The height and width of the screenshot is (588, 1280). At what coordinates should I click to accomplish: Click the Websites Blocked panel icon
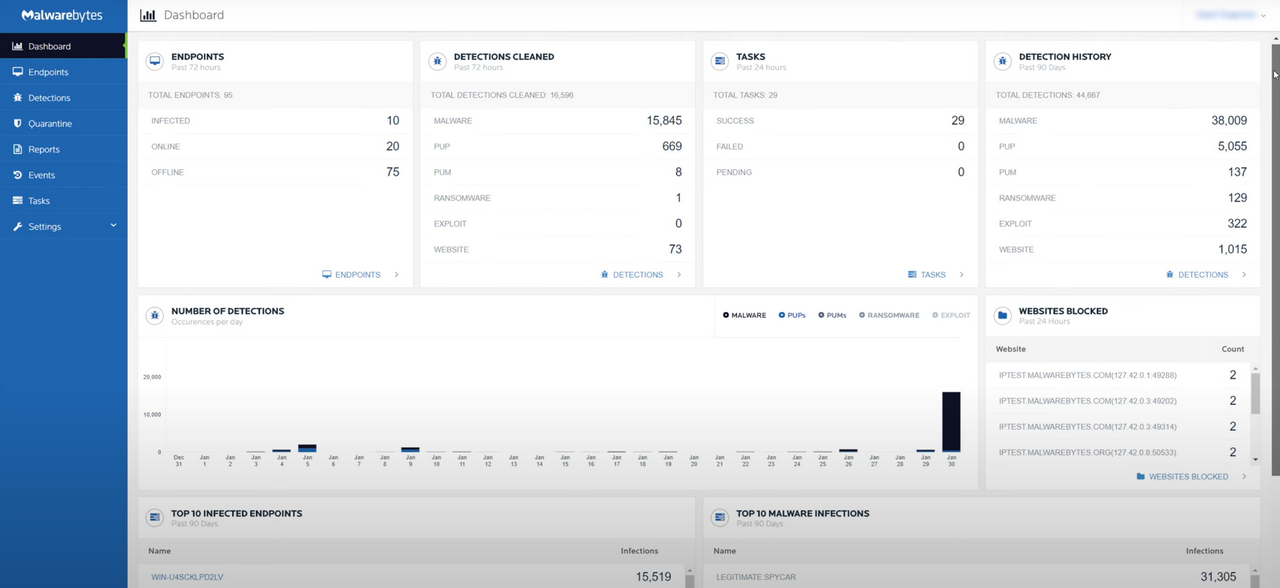tap(1001, 315)
